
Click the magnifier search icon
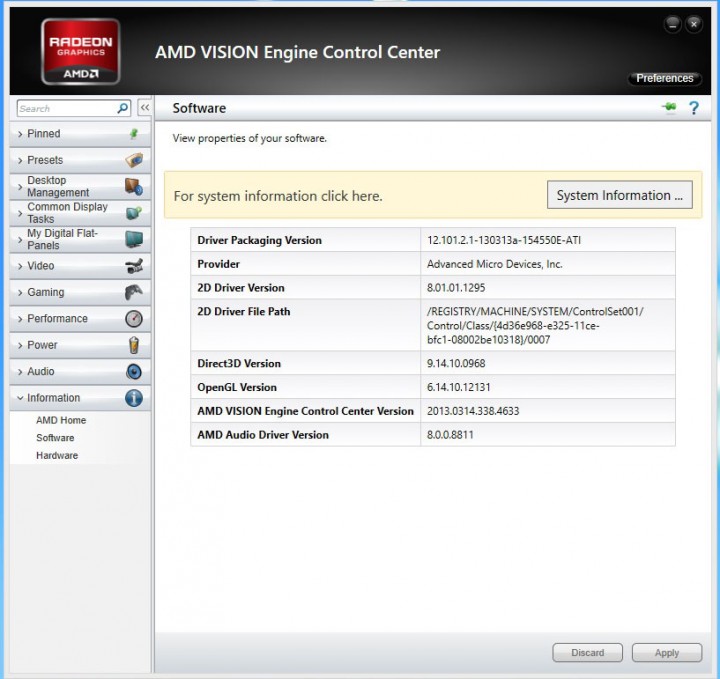(x=123, y=108)
